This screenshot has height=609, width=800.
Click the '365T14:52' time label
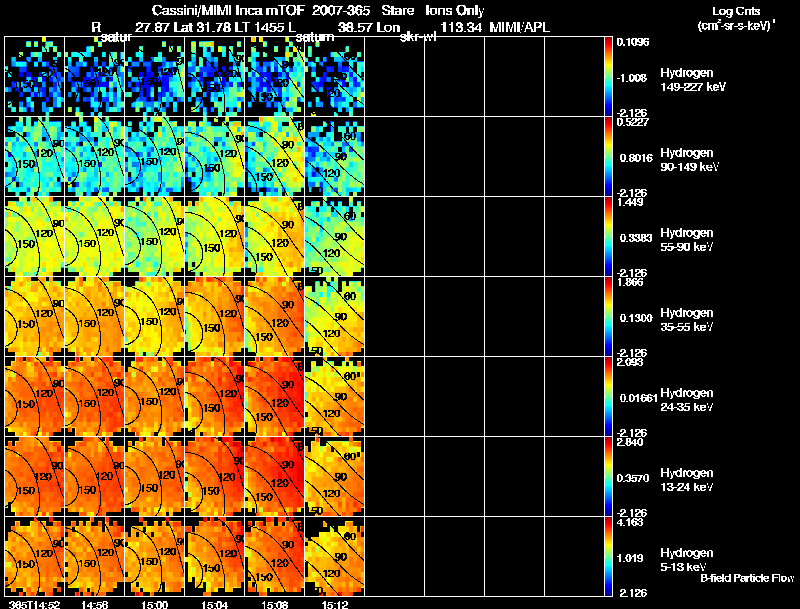[x=35, y=605]
